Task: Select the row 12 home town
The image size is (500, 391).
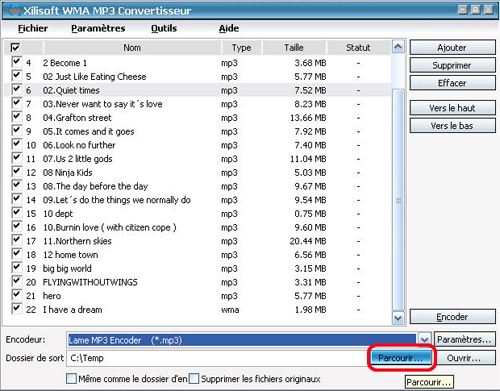Action: pyautogui.click(x=197, y=255)
